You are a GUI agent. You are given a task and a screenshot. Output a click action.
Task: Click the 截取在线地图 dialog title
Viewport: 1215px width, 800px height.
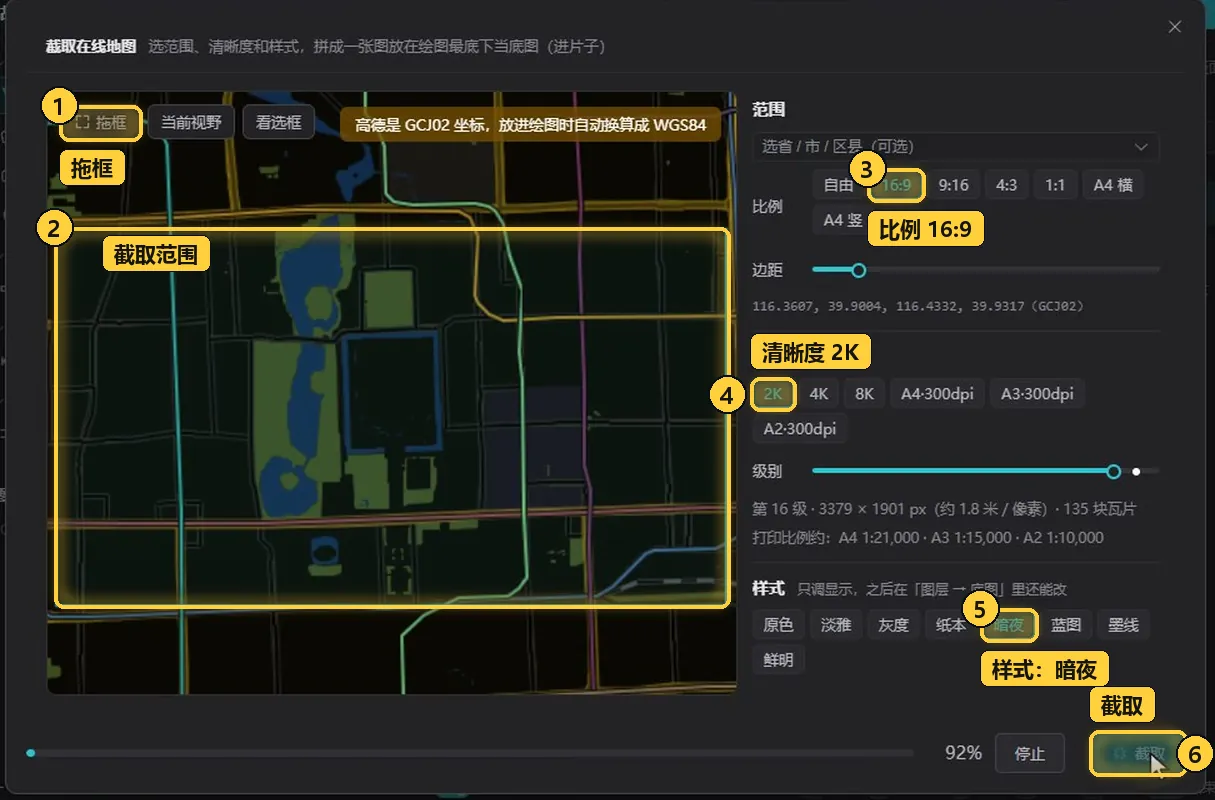pos(91,46)
